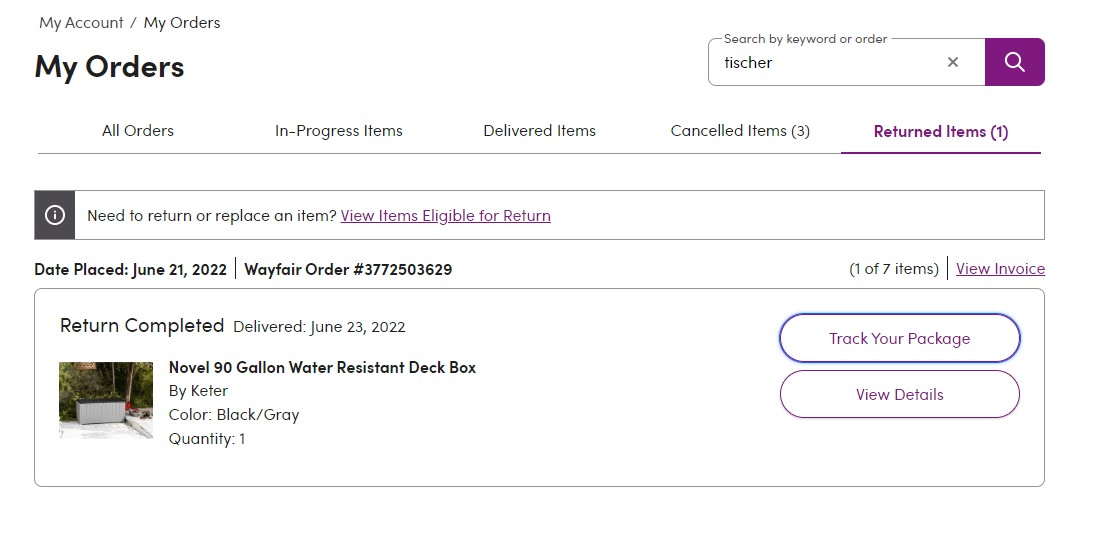The width and height of the screenshot is (1117, 541).
Task: Click the View Details button
Action: click(900, 394)
